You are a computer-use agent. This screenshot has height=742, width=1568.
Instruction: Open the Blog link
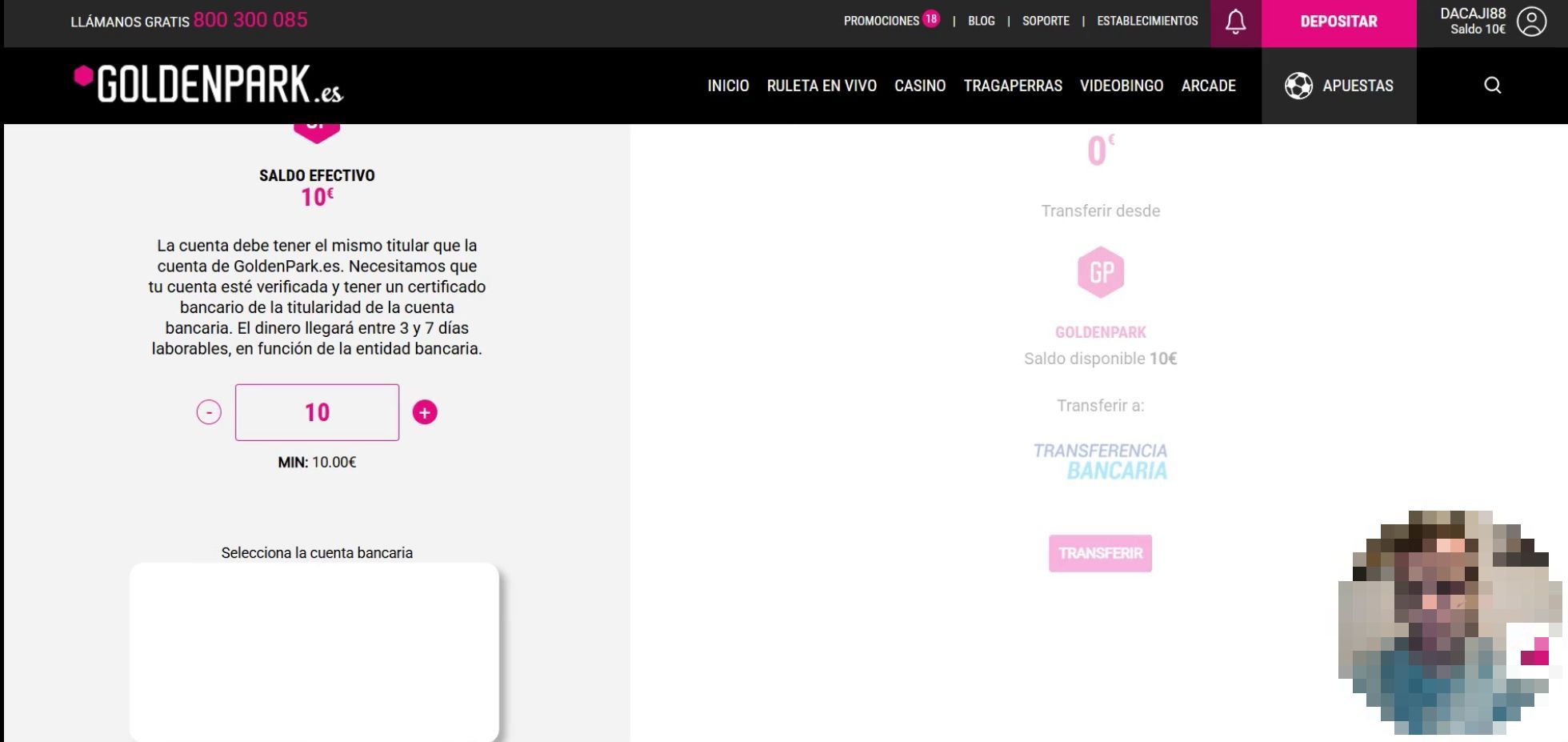click(x=981, y=21)
